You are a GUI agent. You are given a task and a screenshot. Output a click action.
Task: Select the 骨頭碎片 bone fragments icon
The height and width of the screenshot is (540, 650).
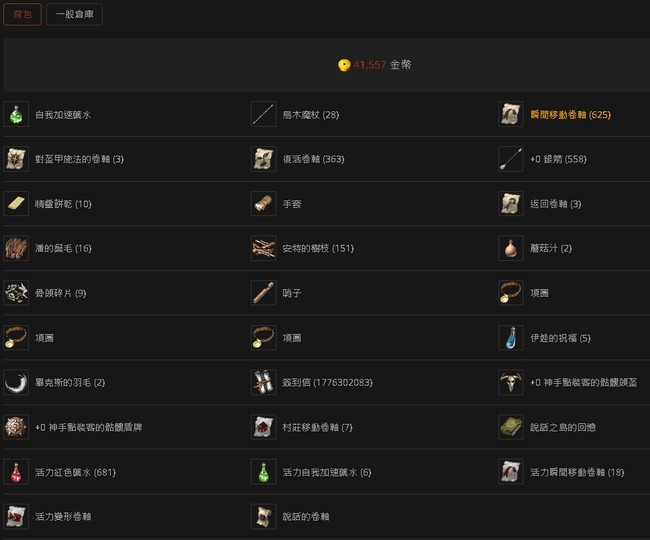(16, 293)
